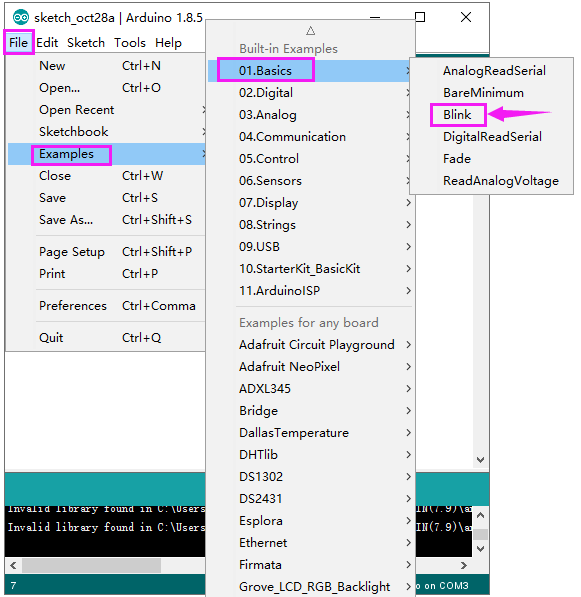Click horizontal scrollbar right arrow
Viewport: 581px width, 597px height.
tap(463, 565)
